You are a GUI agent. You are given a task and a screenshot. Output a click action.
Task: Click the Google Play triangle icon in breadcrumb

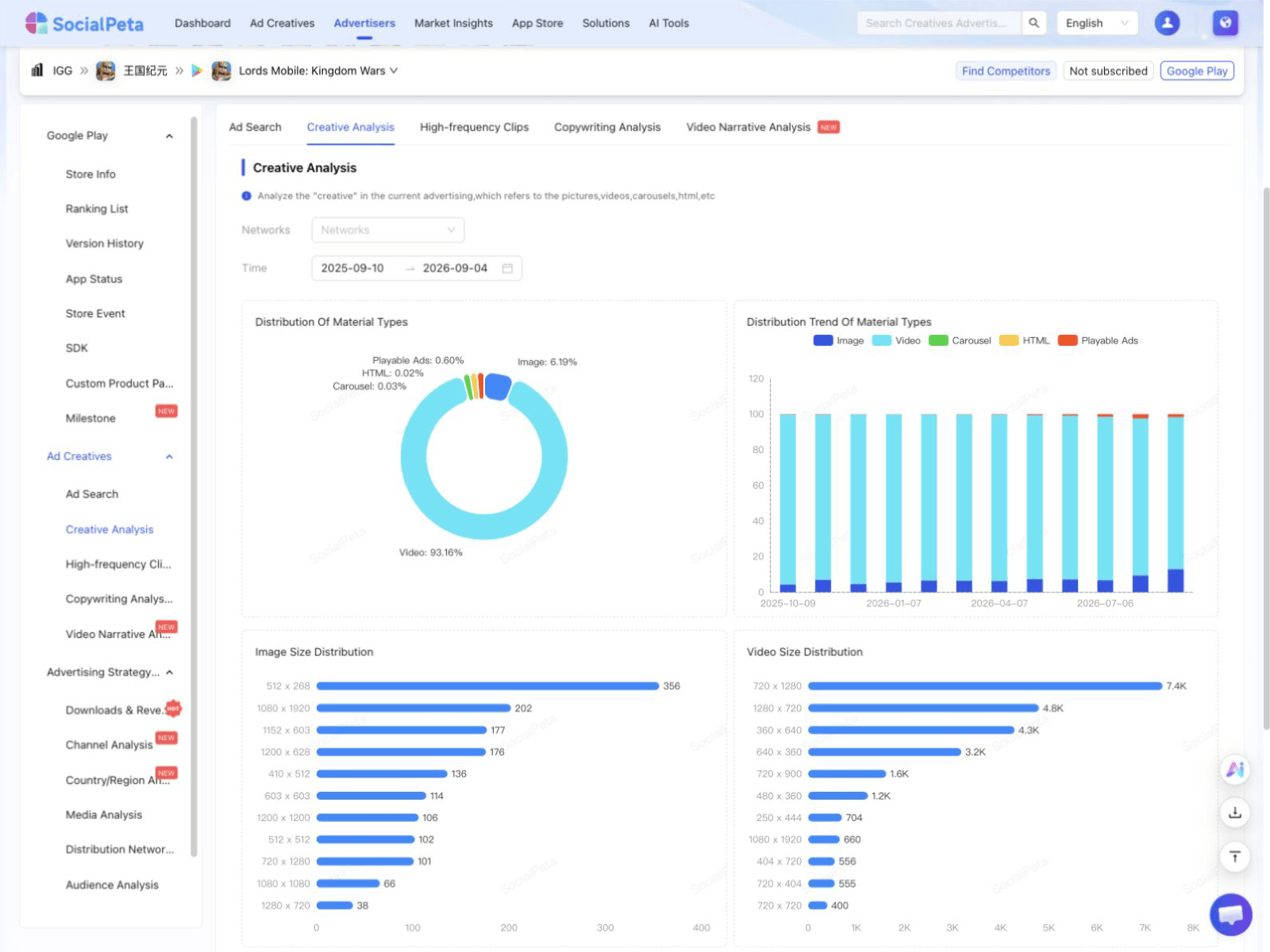tap(197, 71)
